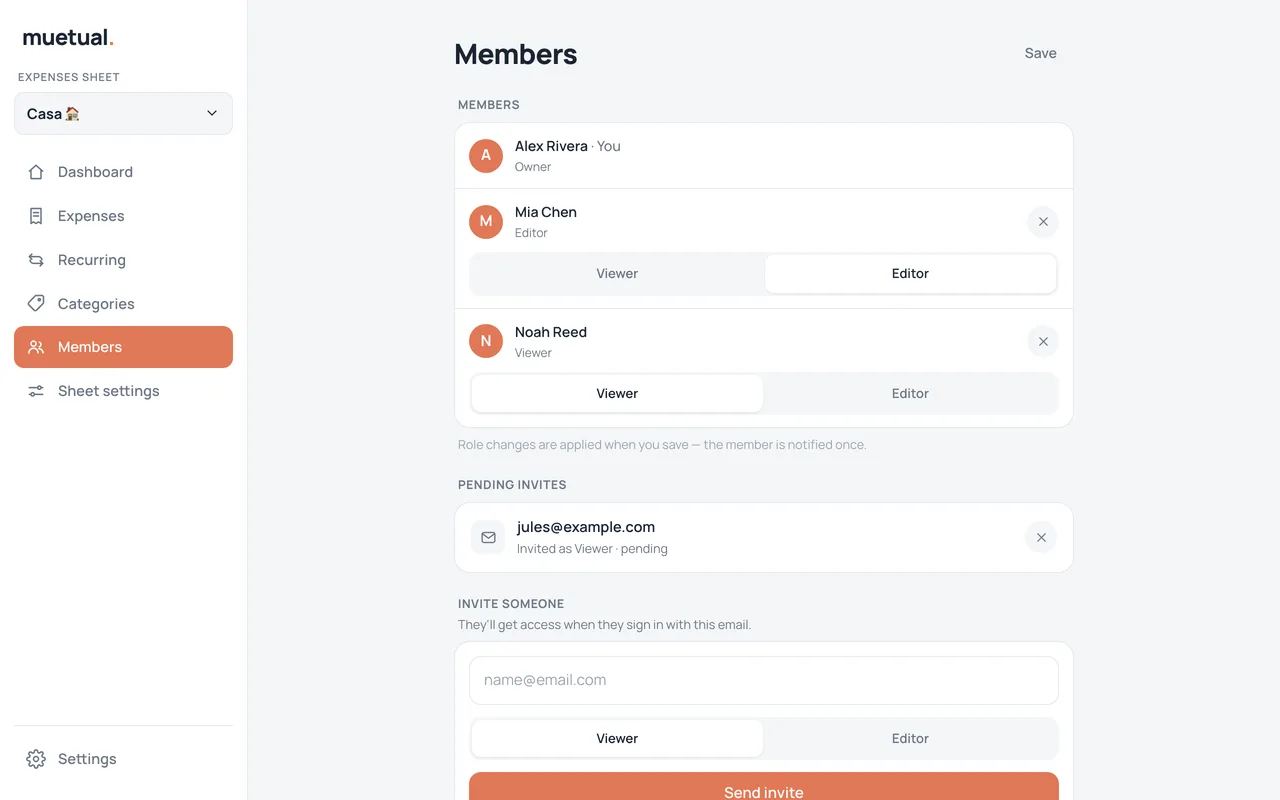Click the Settings gear icon
Image resolution: width=1280 pixels, height=800 pixels.
[36, 759]
